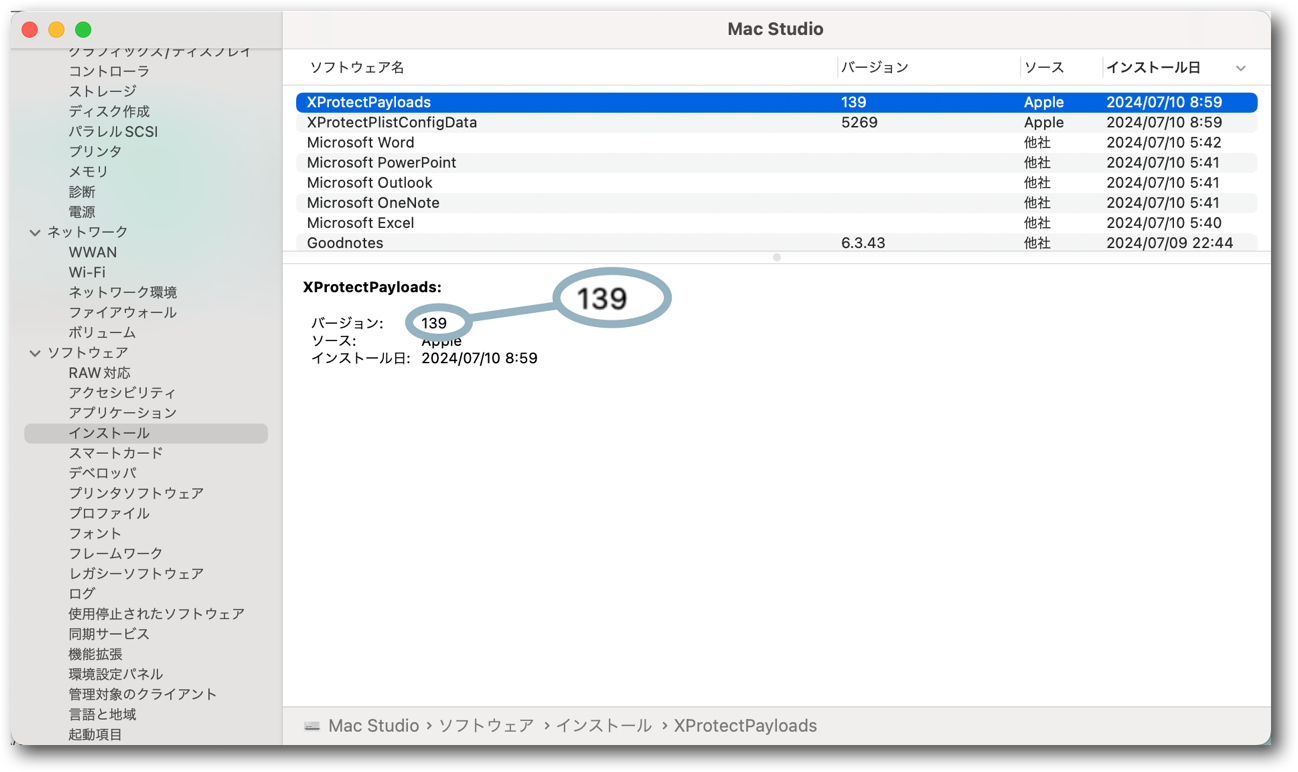This screenshot has width=1298, height=772.
Task: Select インストール in the sidebar
Action: point(146,433)
